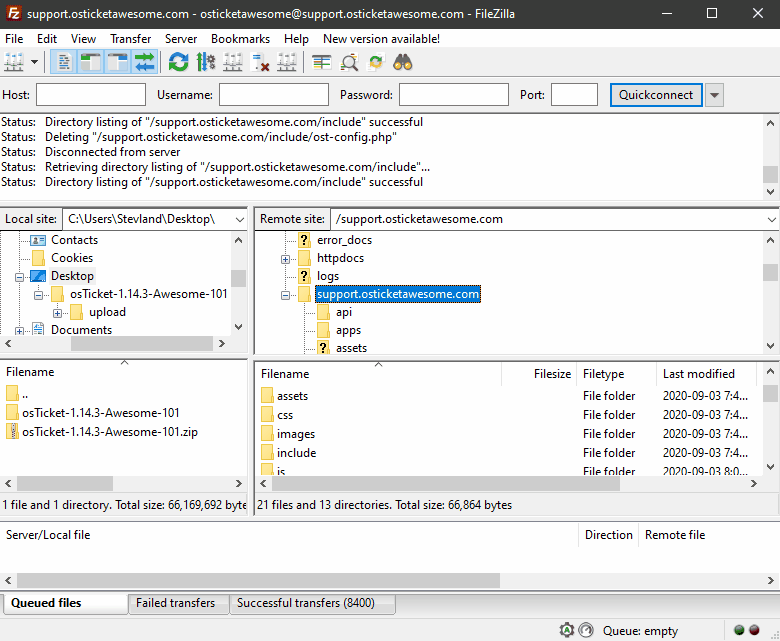Expand the httpdocs remote folder
The height and width of the screenshot is (641, 780).
pyautogui.click(x=285, y=259)
